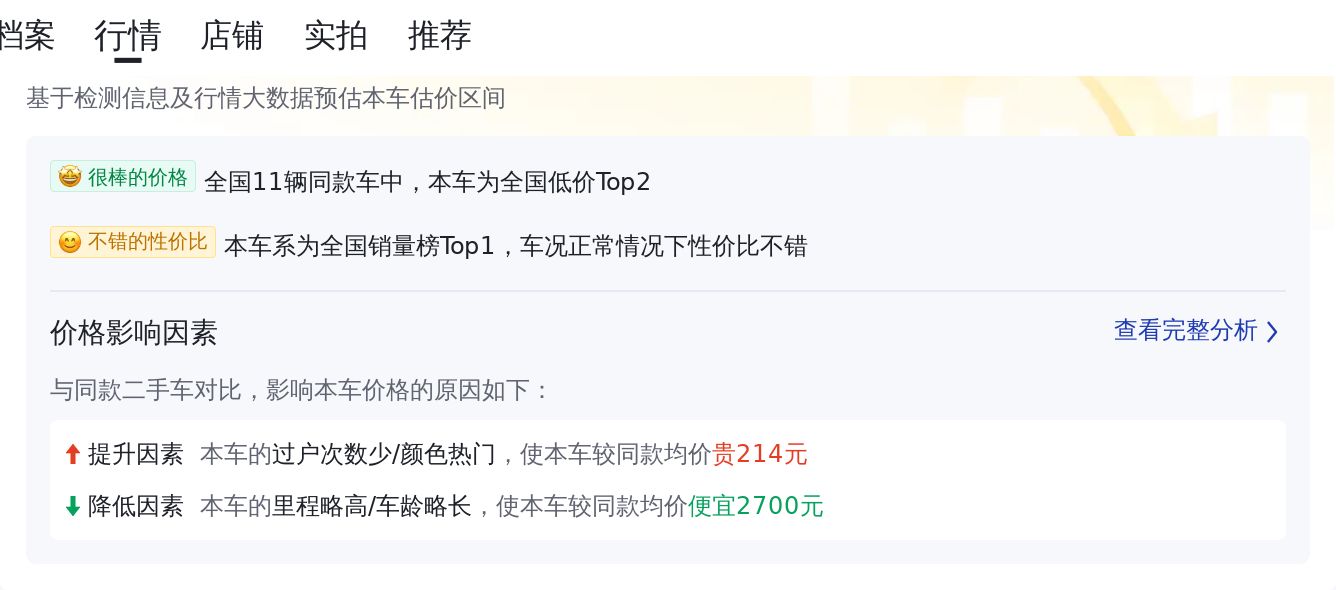Click the star-eyed emoji icon beside 很棒的价格
The image size is (1336, 590).
(70, 177)
